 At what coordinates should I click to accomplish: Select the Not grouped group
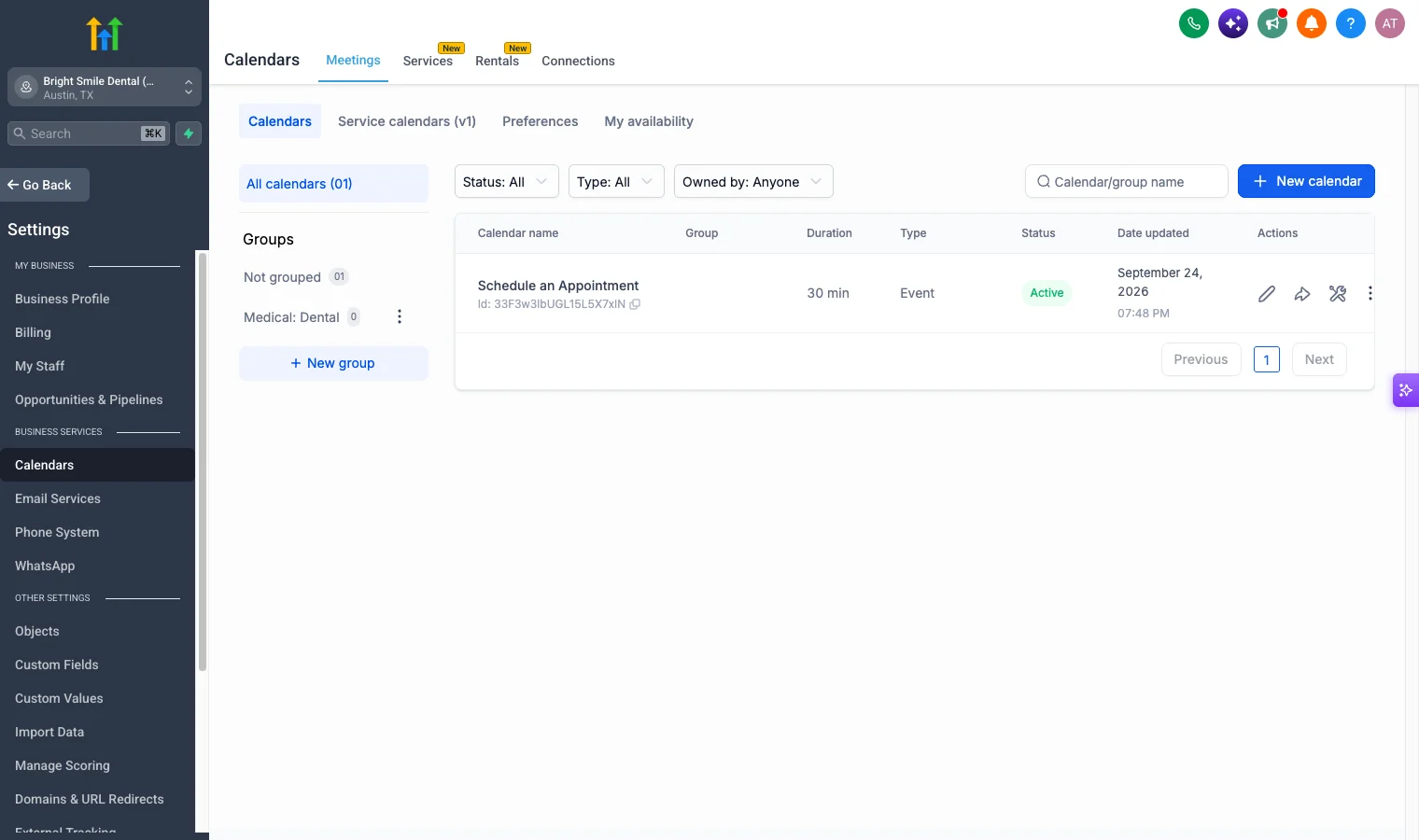coord(295,277)
